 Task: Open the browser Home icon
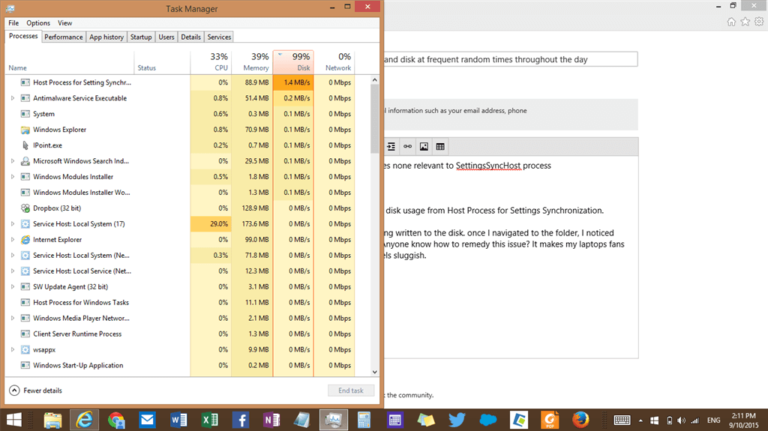coord(731,22)
